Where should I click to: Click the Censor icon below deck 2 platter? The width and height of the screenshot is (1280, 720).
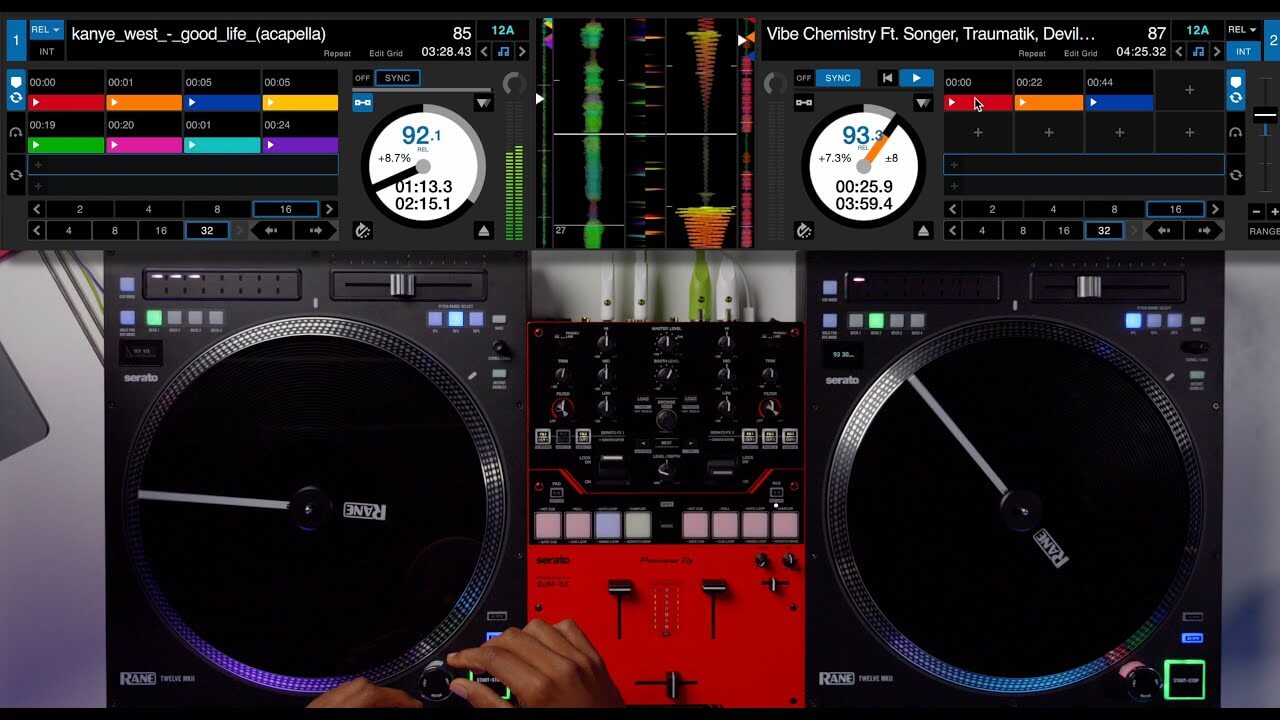tap(803, 231)
